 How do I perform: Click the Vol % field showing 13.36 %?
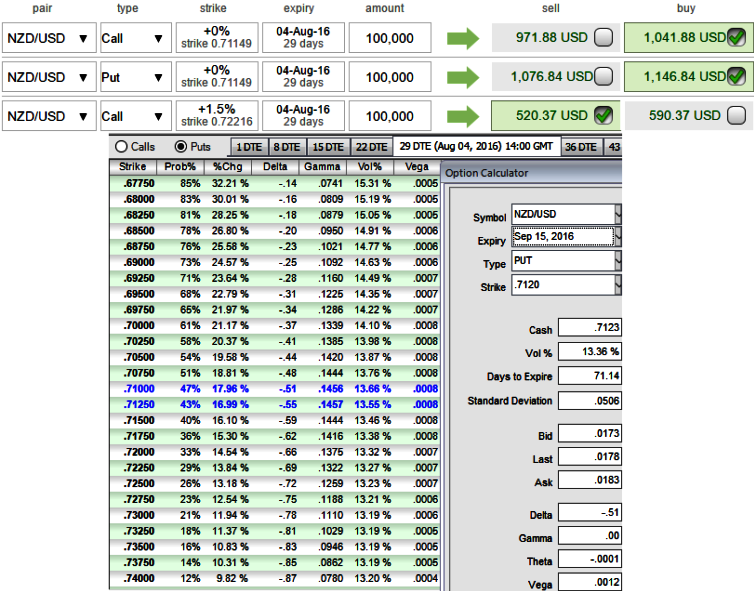pos(589,352)
